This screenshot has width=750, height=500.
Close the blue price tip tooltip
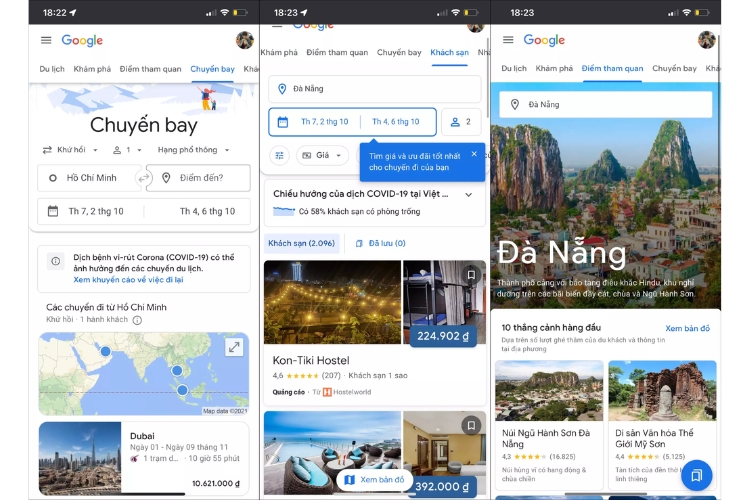[x=474, y=154]
